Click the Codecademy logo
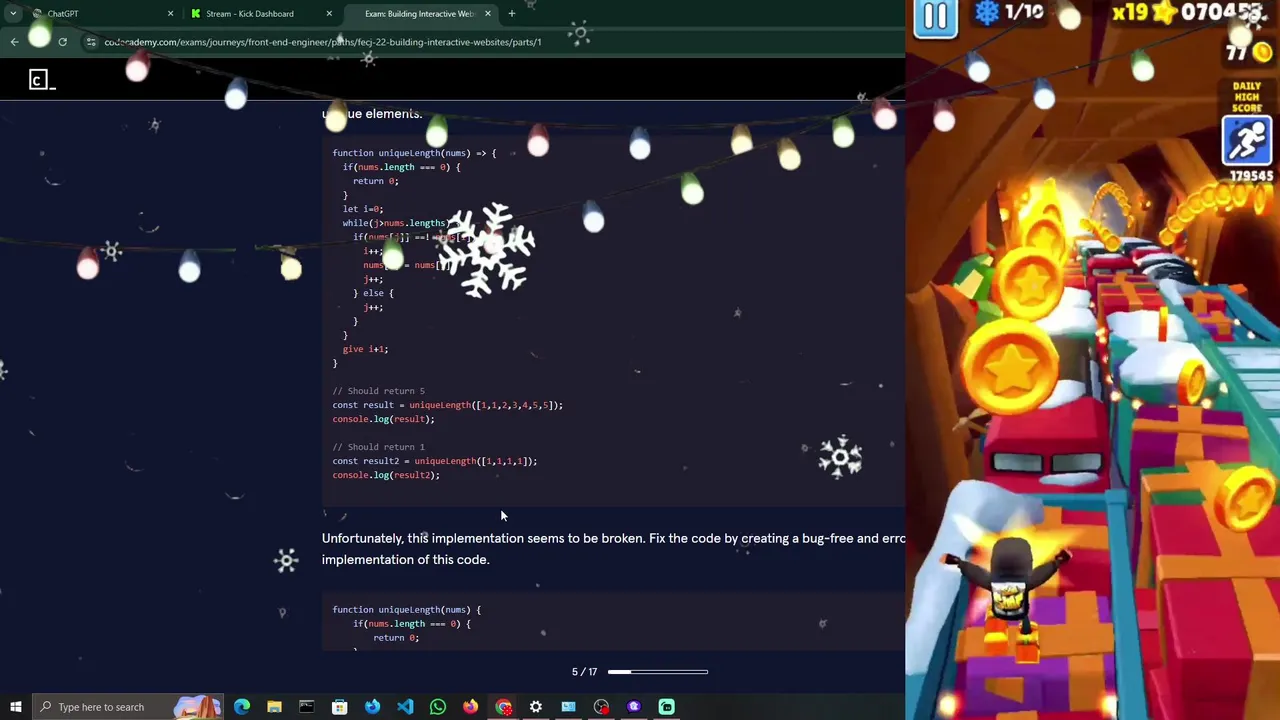Viewport: 1280px width, 720px height. click(41, 79)
